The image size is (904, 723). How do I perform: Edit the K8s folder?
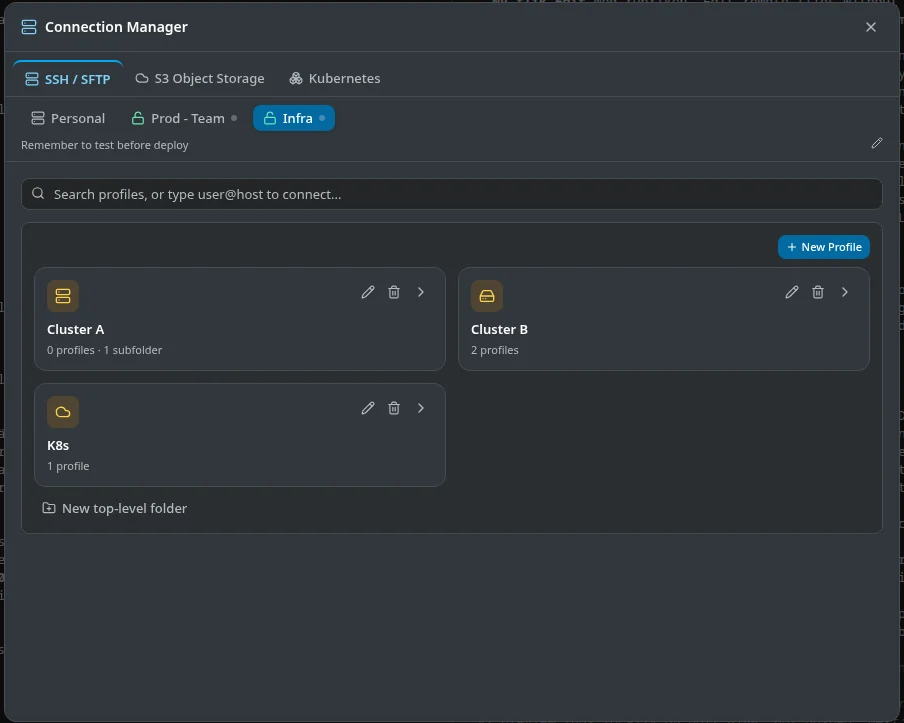(x=368, y=408)
